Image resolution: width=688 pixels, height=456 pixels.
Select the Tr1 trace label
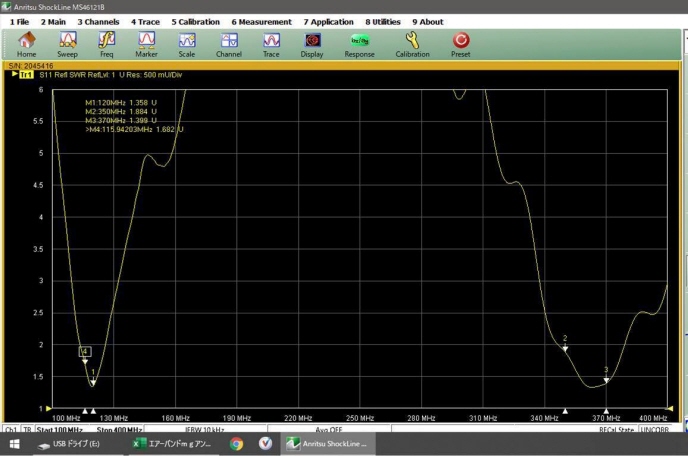click(x=25, y=74)
